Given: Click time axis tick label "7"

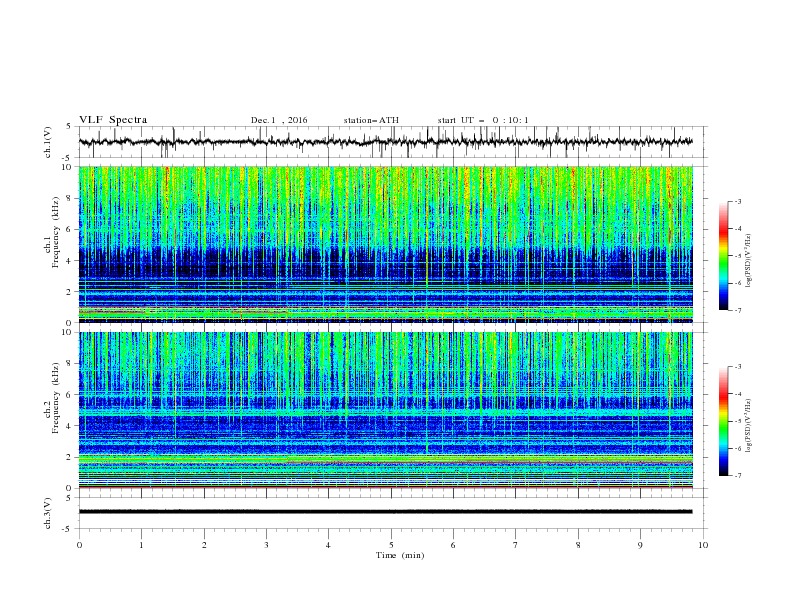Looking at the screenshot, I should (516, 545).
